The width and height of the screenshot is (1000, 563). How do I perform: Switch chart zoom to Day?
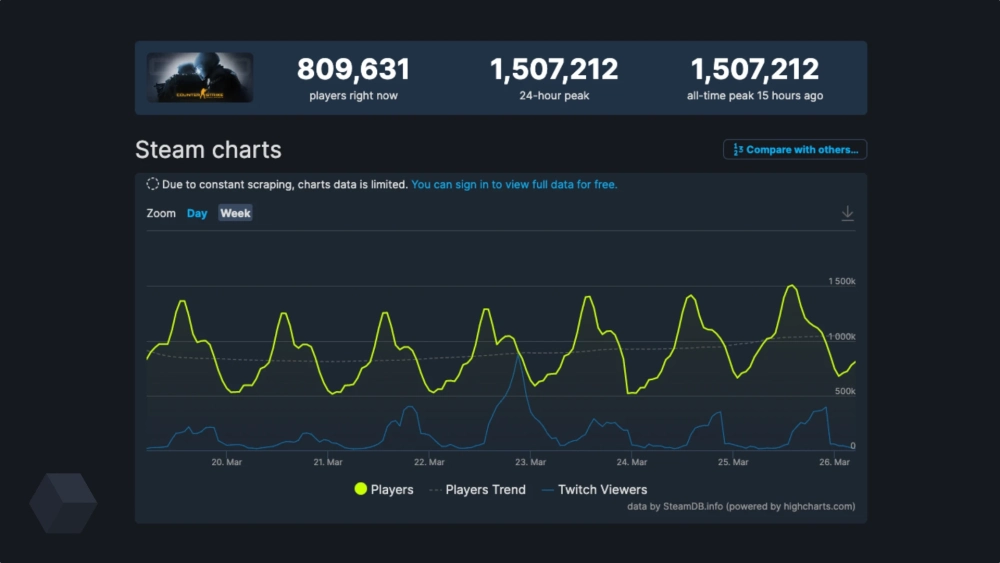click(197, 213)
